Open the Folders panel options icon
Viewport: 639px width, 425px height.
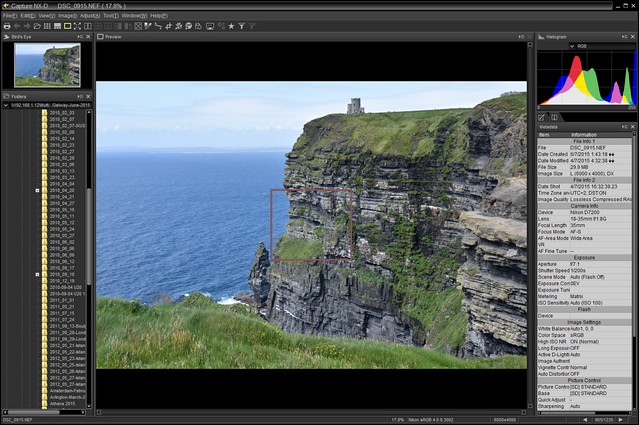pos(80,97)
